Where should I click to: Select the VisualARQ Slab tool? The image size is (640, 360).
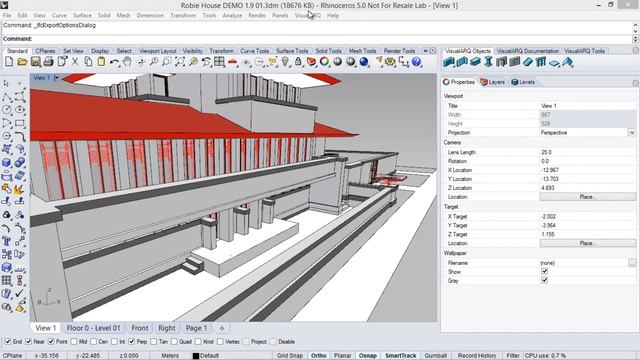point(554,62)
